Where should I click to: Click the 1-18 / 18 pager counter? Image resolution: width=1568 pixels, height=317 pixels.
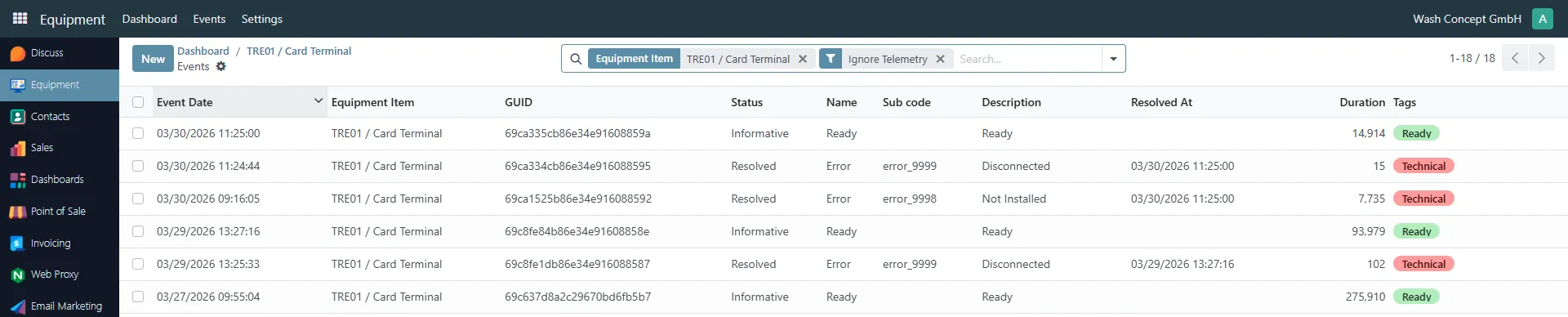click(1472, 58)
